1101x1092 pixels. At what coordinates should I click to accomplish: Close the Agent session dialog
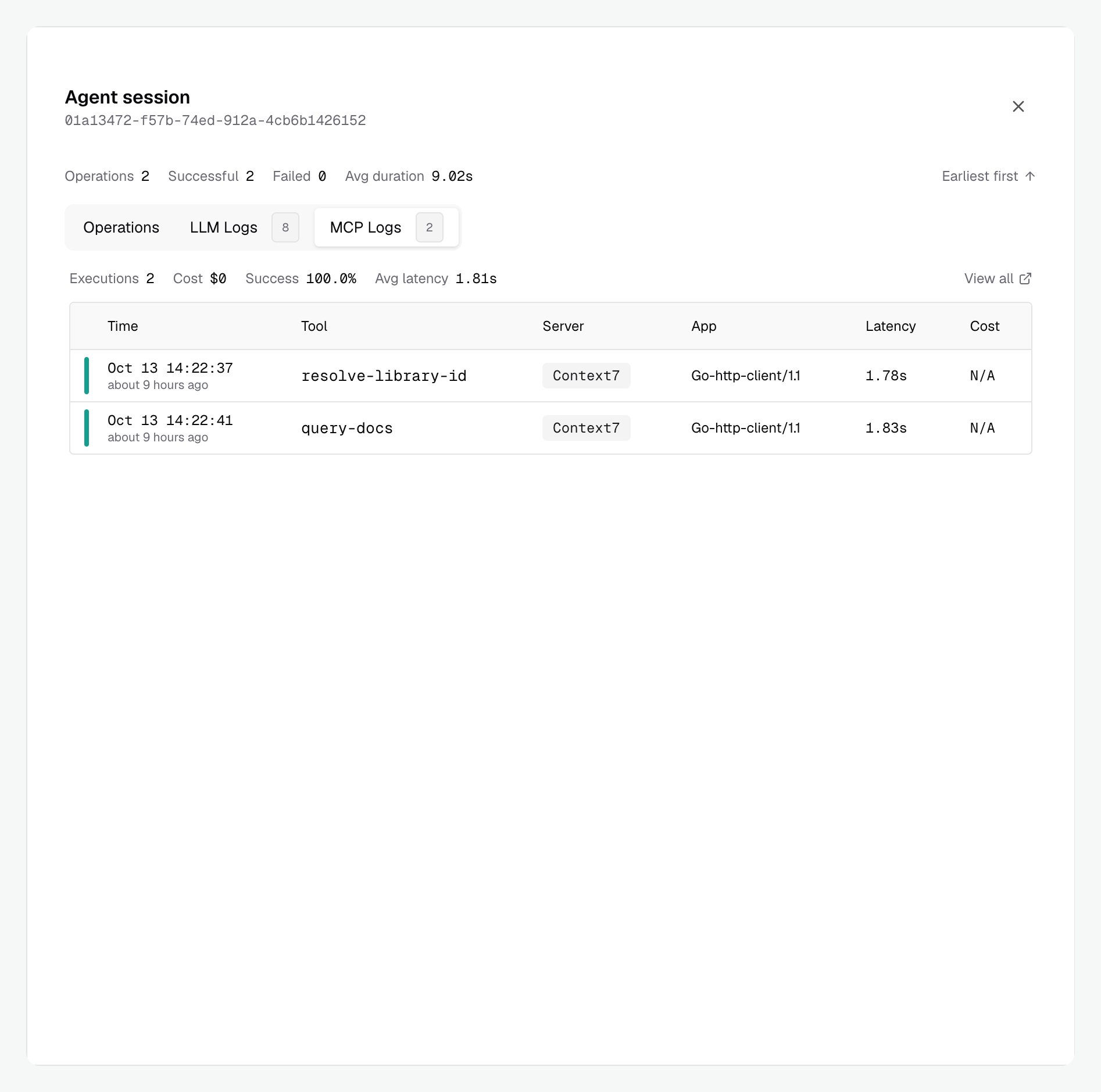coord(1018,106)
